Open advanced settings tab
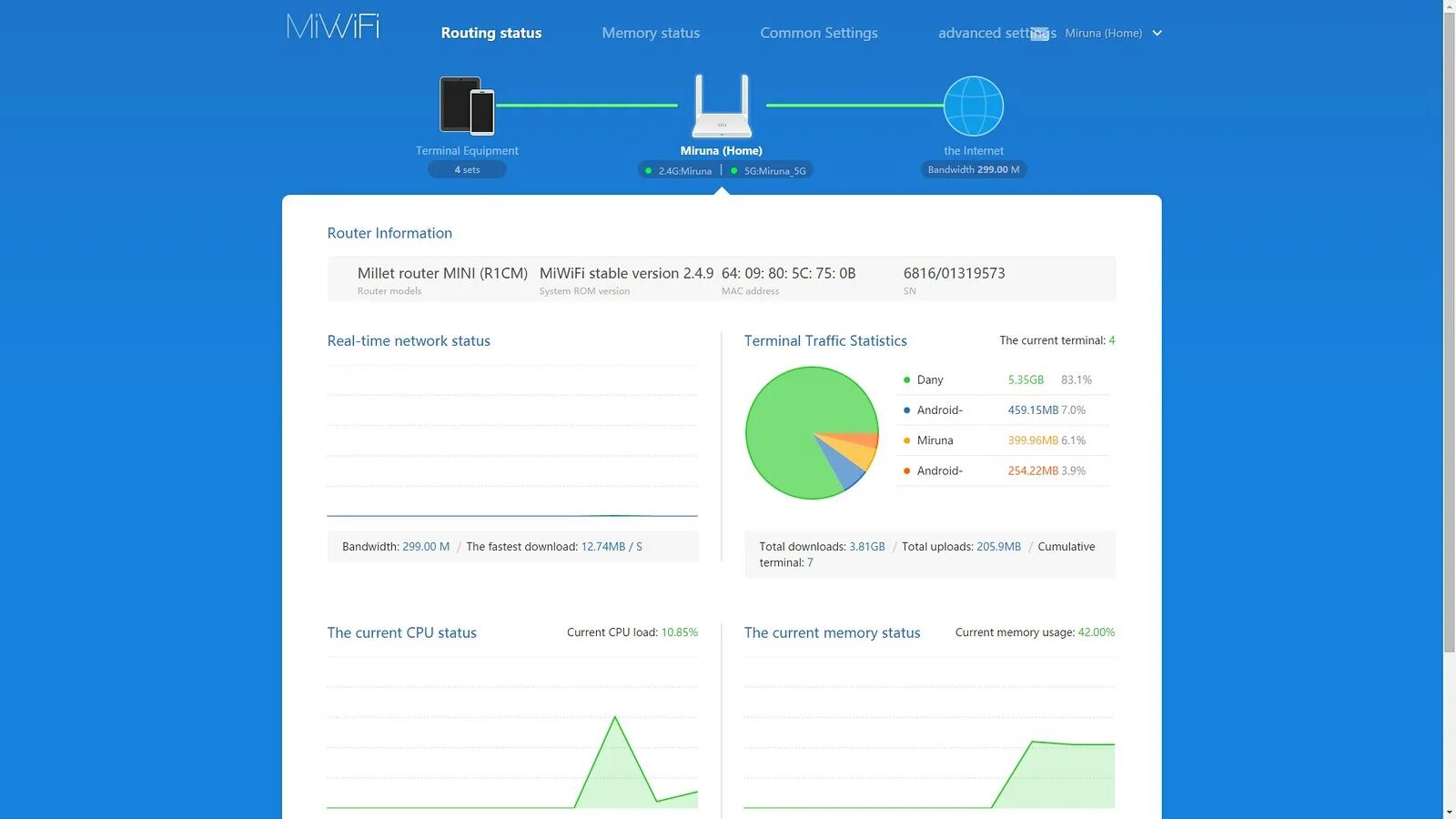This screenshot has height=819, width=1456. [x=996, y=33]
